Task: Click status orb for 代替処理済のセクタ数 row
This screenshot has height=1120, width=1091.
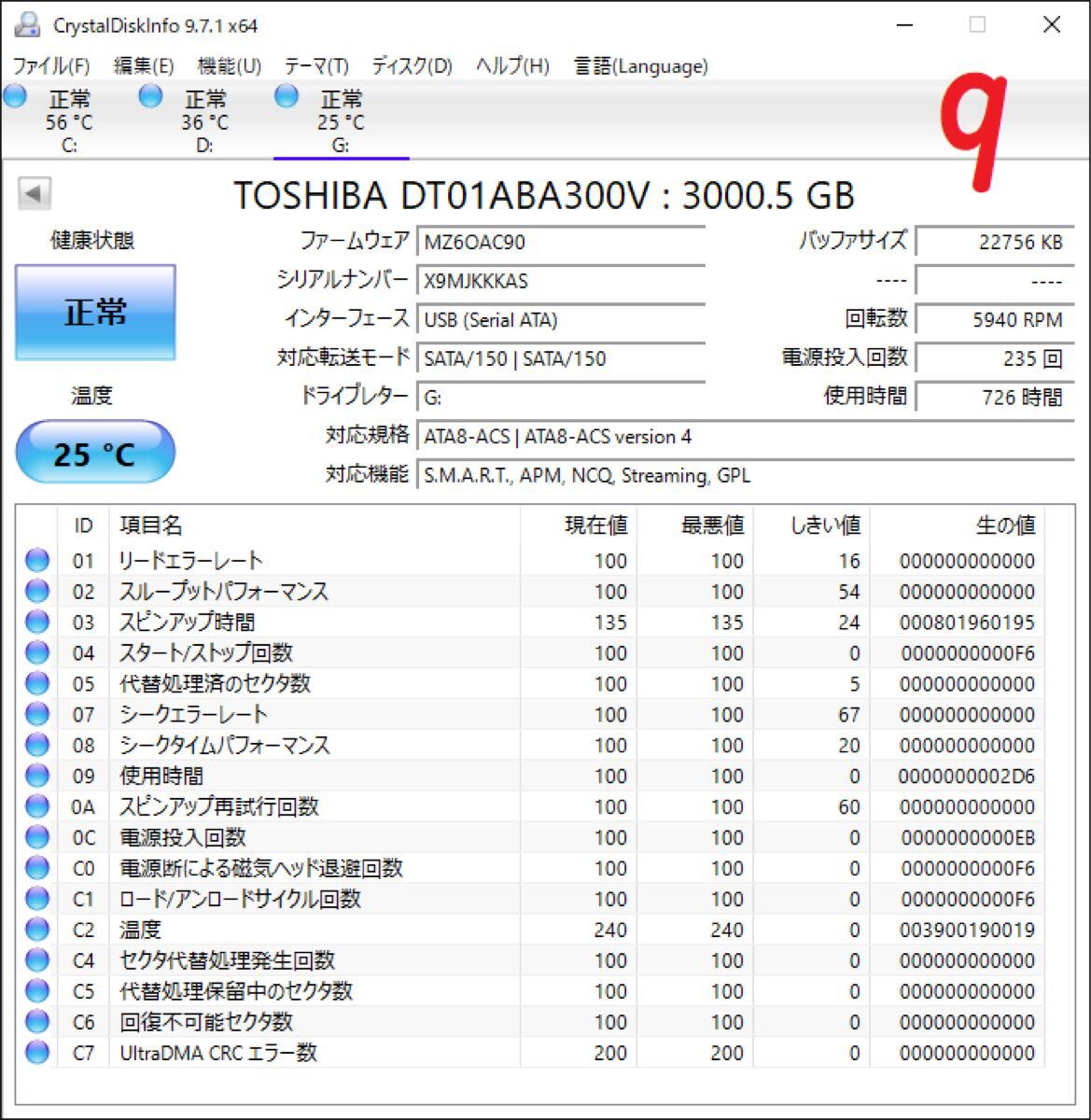Action: coord(37,684)
